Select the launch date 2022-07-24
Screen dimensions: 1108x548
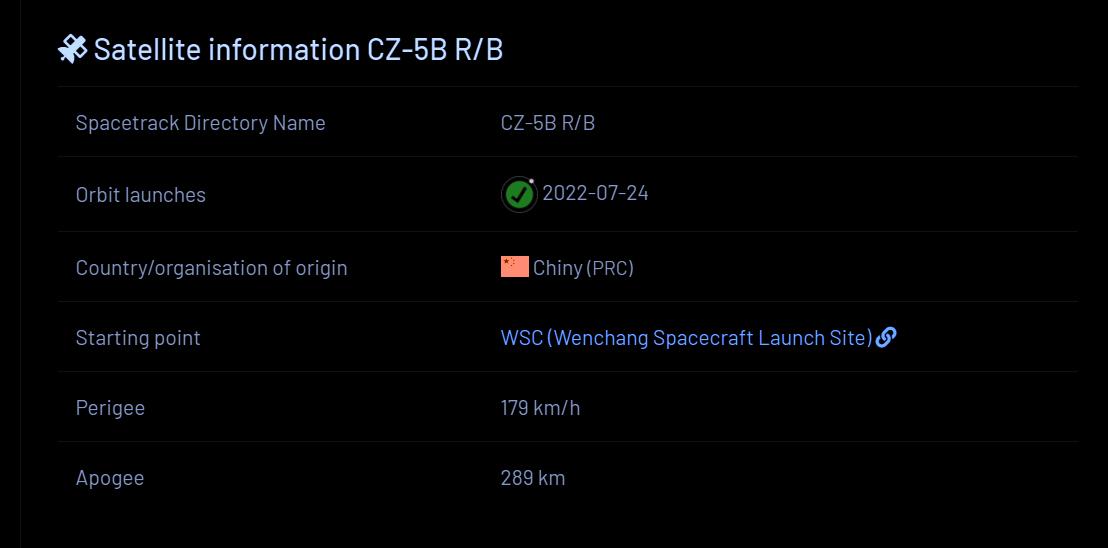595,193
